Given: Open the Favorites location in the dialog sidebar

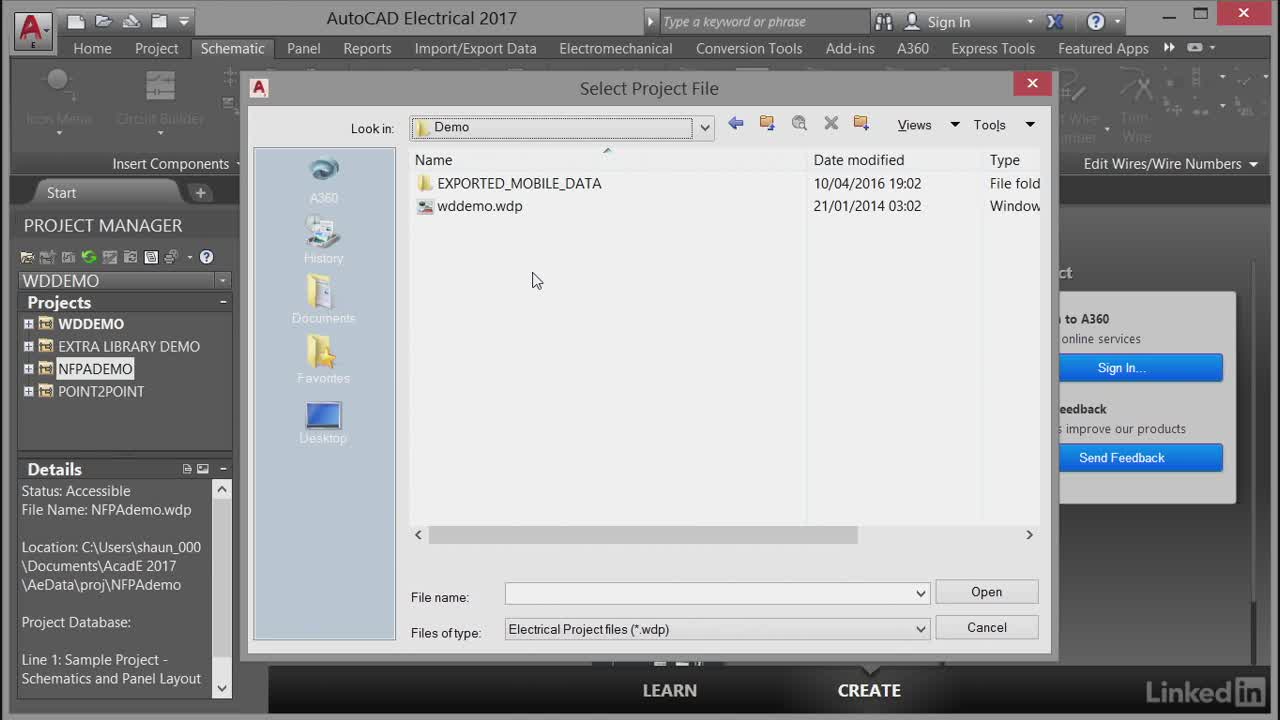Looking at the screenshot, I should pyautogui.click(x=323, y=360).
